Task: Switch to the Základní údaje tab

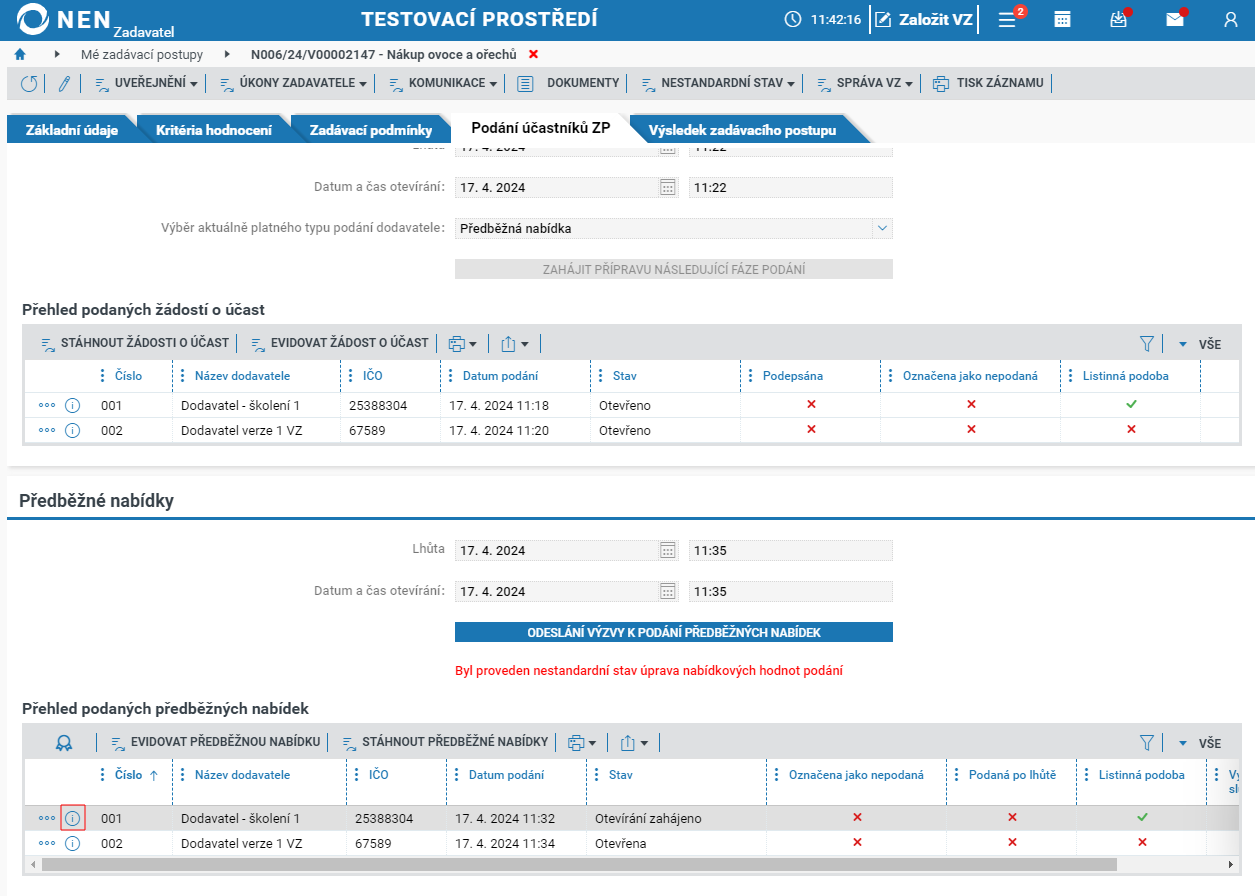Action: tap(72, 130)
